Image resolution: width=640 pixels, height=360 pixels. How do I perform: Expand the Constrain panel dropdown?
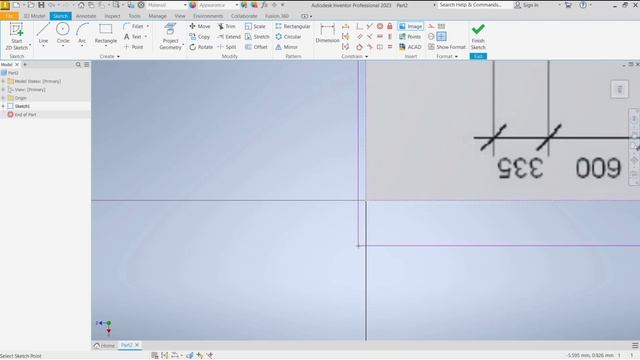[354, 56]
